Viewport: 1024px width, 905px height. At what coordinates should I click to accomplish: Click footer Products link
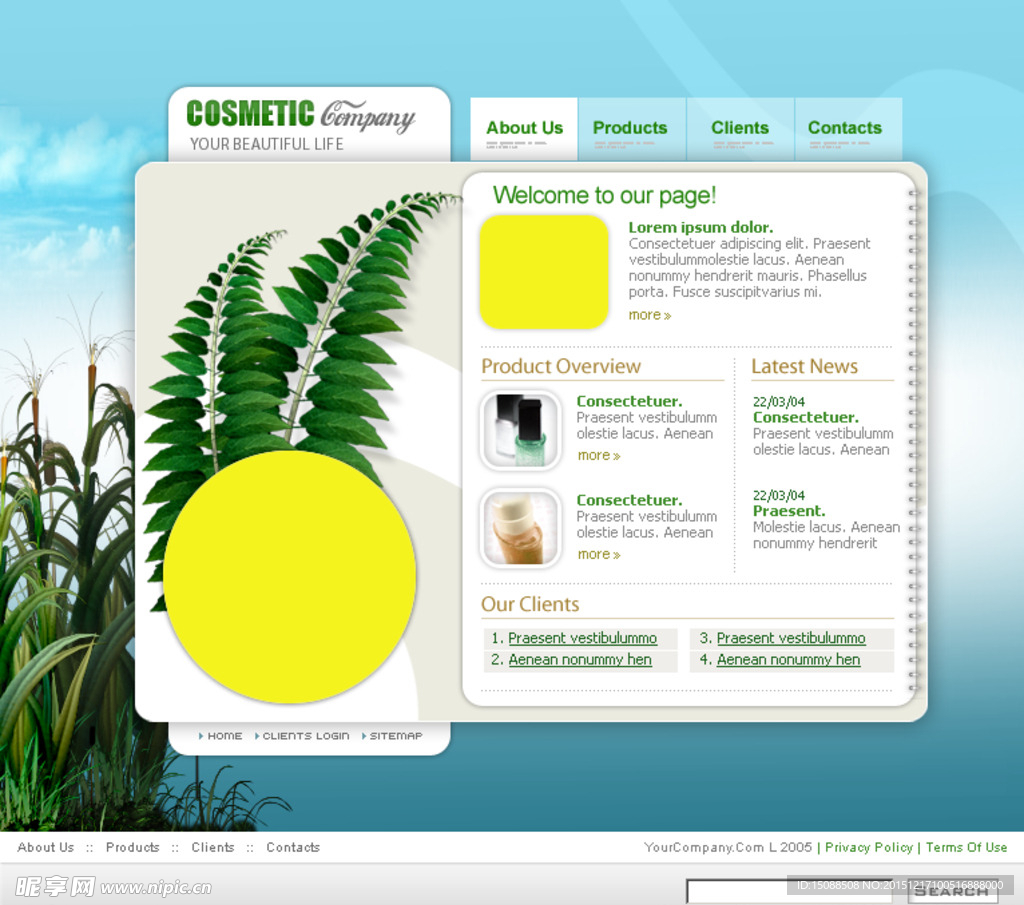pos(133,847)
